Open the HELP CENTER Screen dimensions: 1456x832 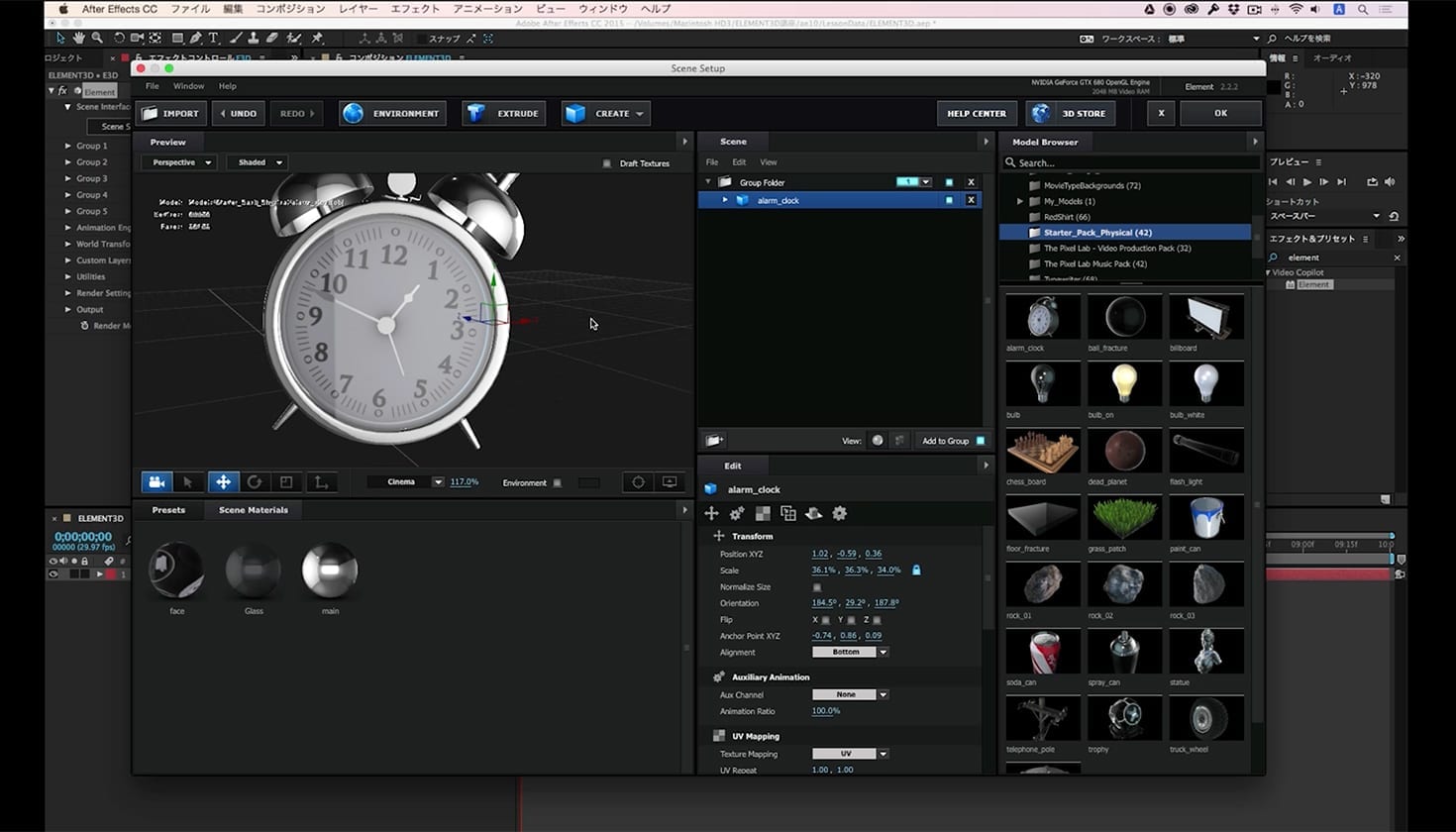977,114
